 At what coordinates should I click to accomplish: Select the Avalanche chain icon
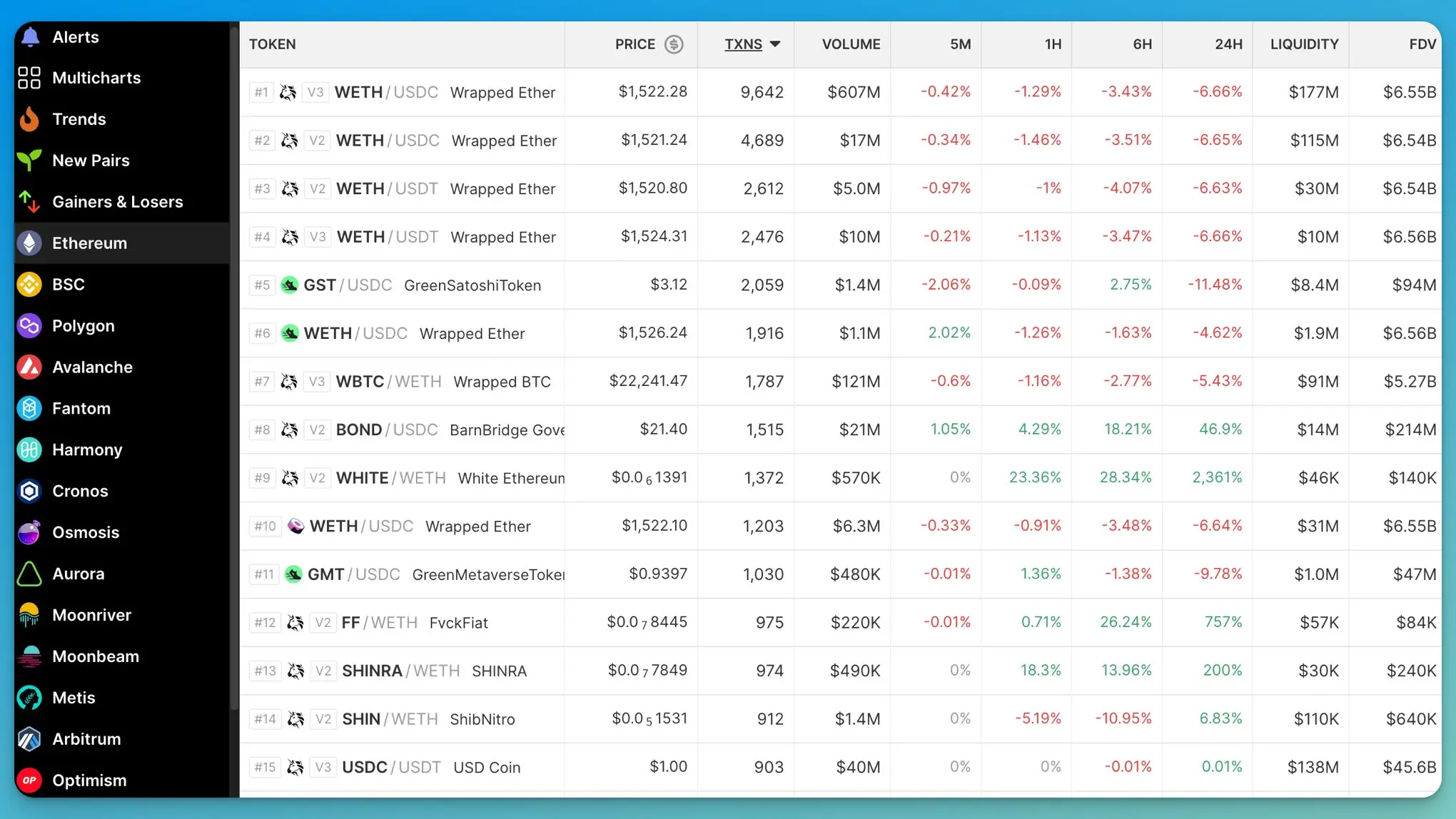pyautogui.click(x=29, y=367)
